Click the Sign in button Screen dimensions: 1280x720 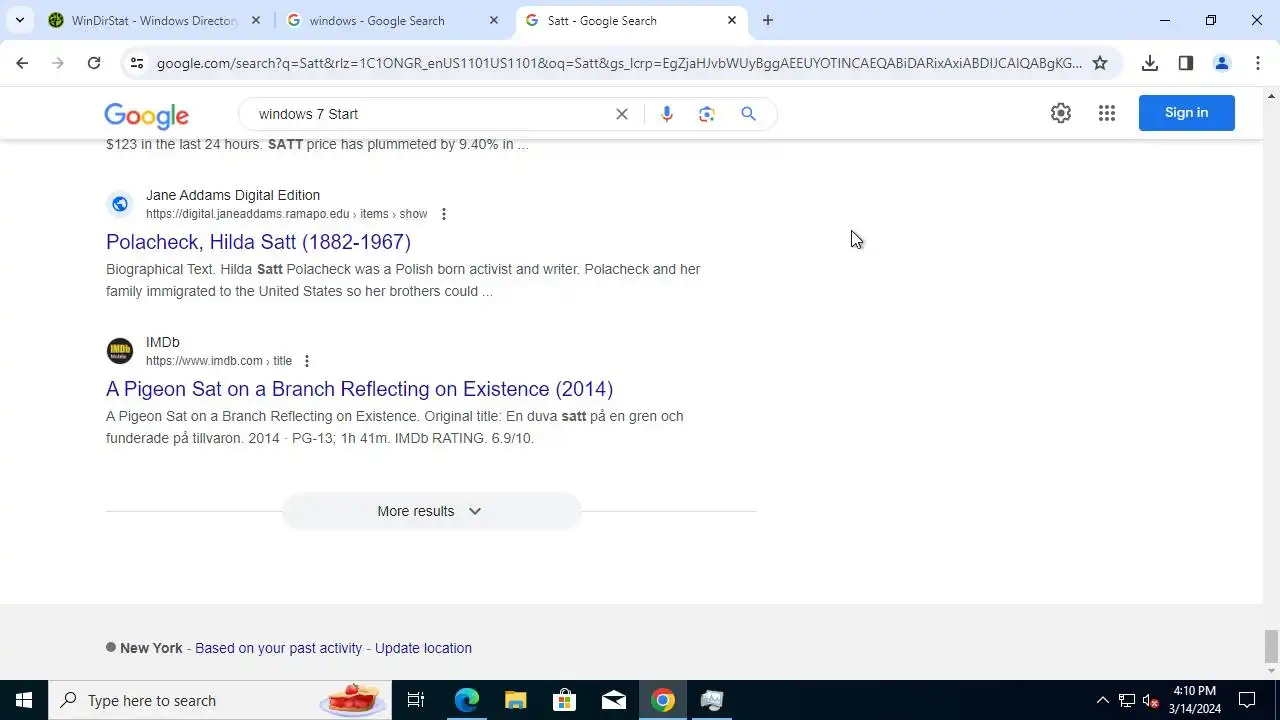tap(1187, 113)
